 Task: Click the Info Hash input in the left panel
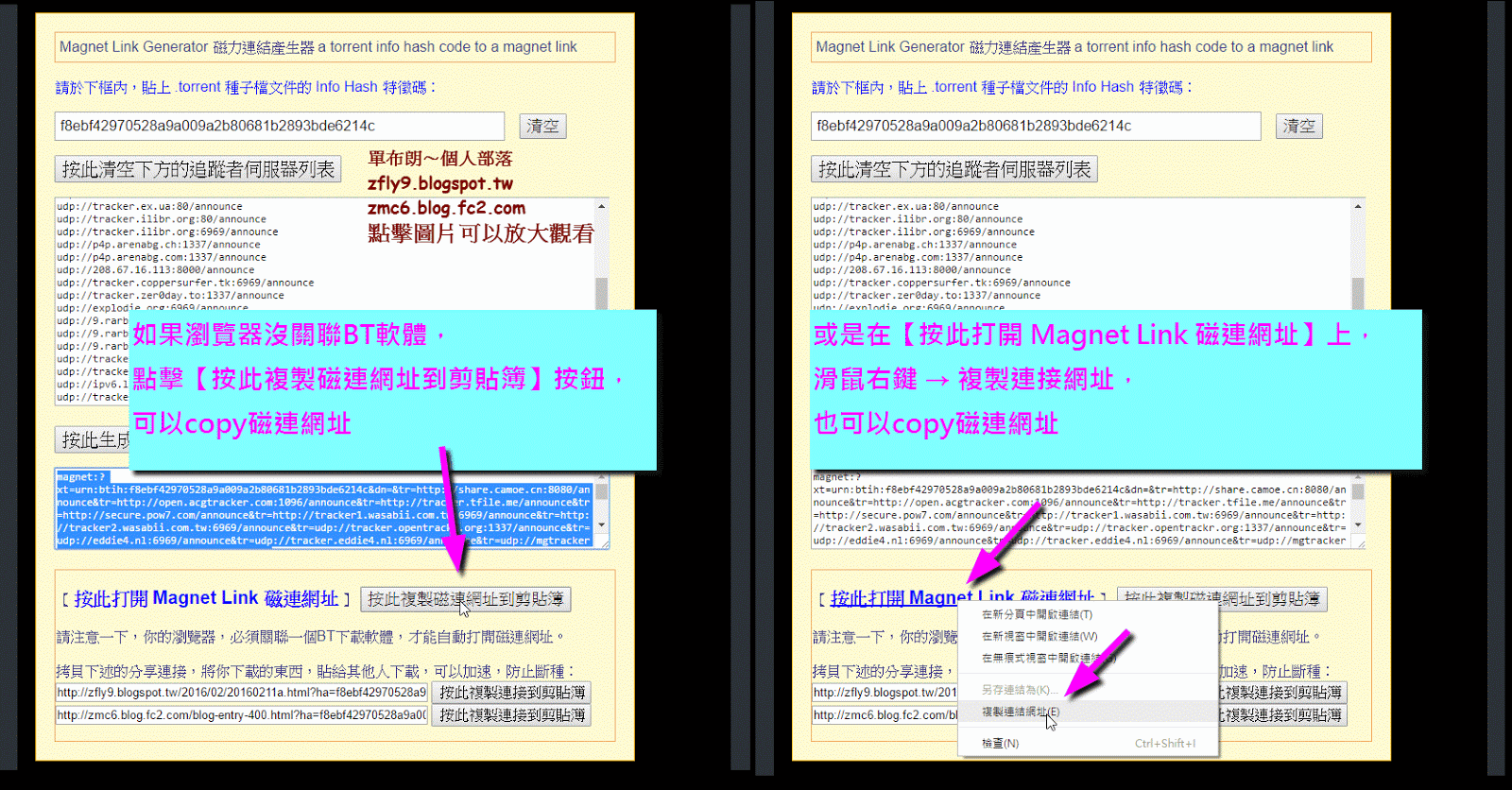(x=280, y=126)
